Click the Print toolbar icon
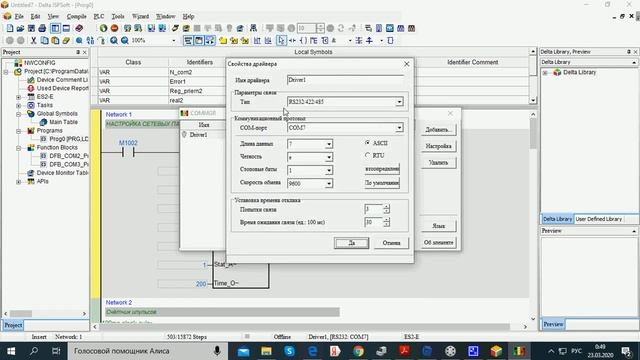This screenshot has width=640, height=360. coord(42,28)
